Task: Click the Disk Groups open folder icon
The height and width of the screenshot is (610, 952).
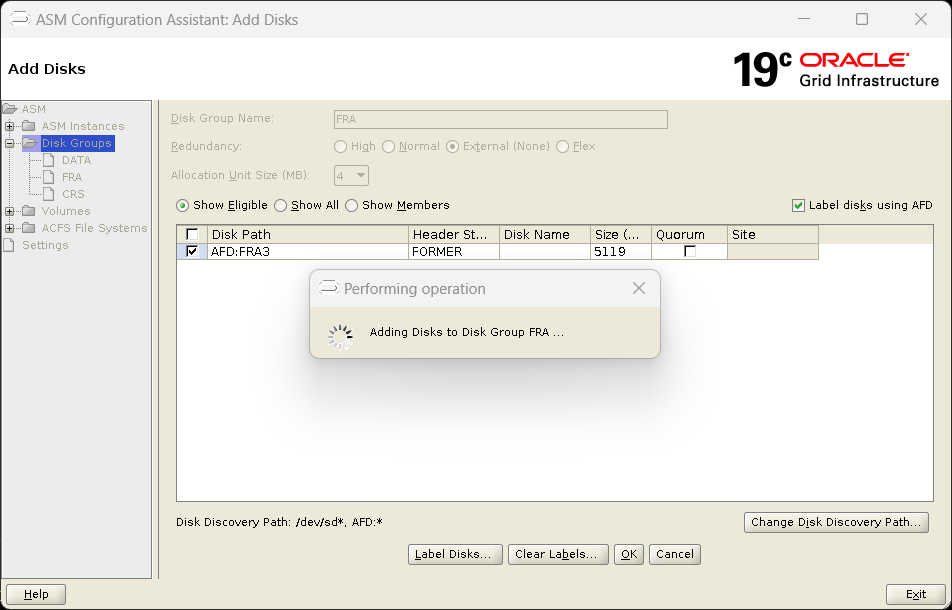Action: pos(30,143)
